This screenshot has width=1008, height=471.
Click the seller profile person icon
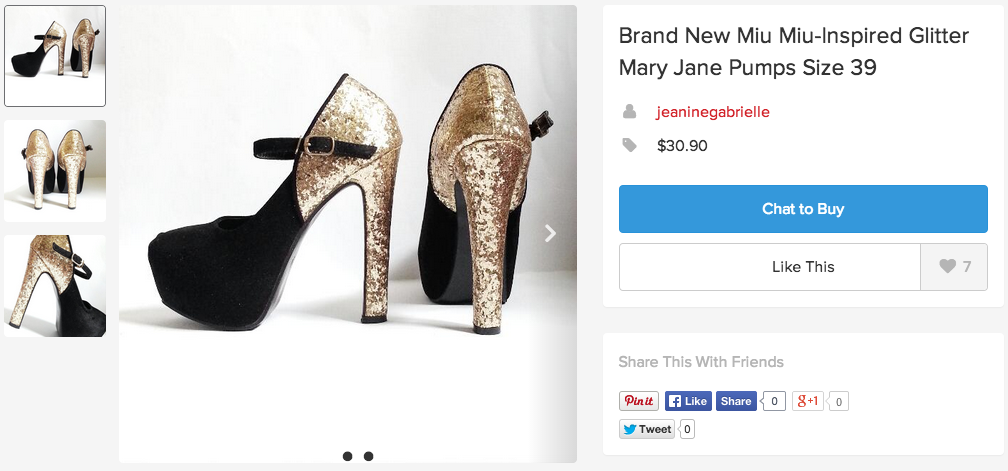pyautogui.click(x=630, y=111)
